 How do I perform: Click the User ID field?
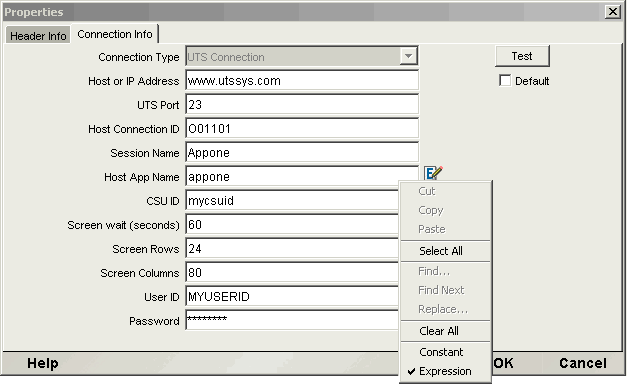[292, 296]
